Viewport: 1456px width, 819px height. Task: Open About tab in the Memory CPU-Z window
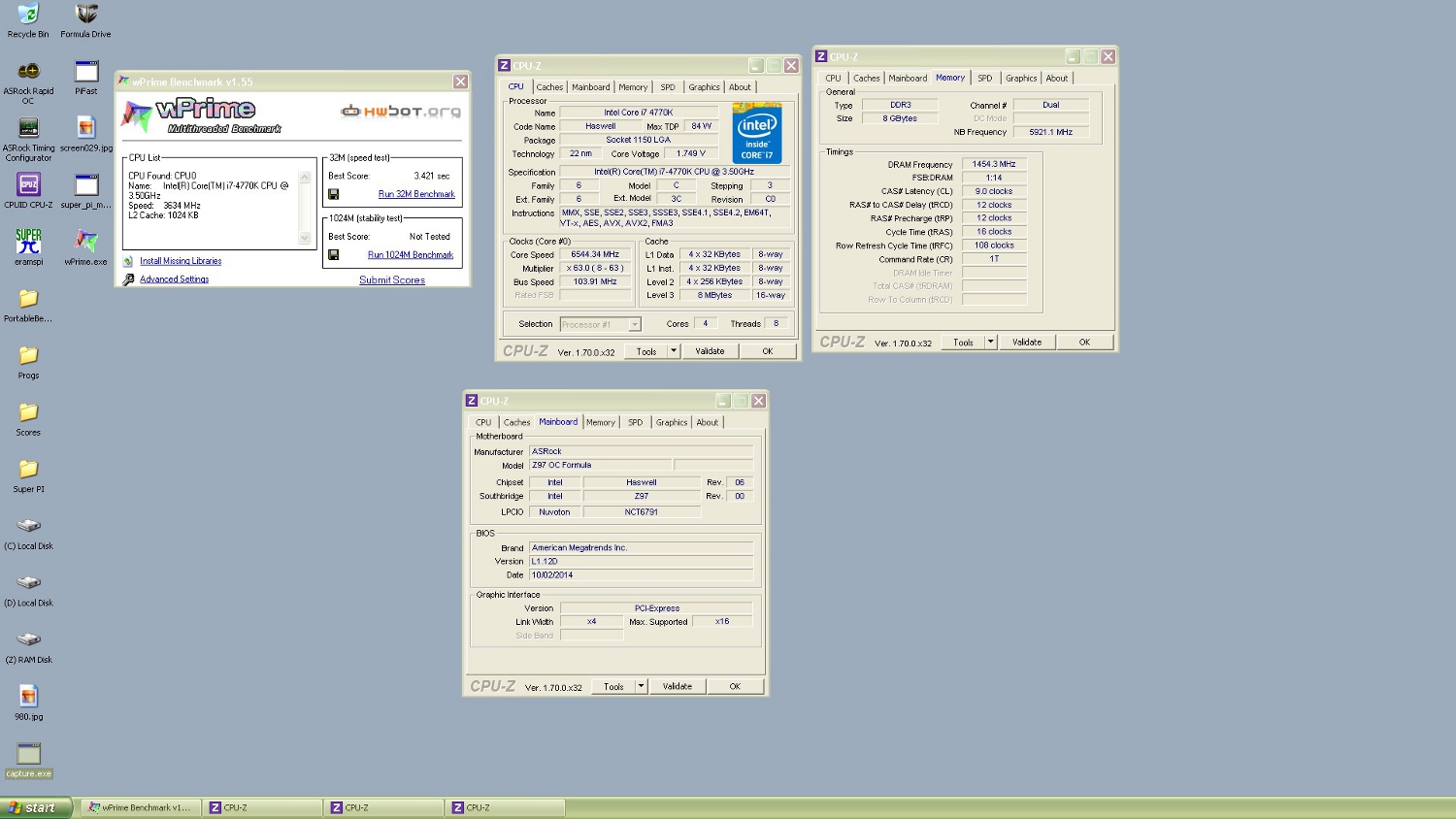1056,79
